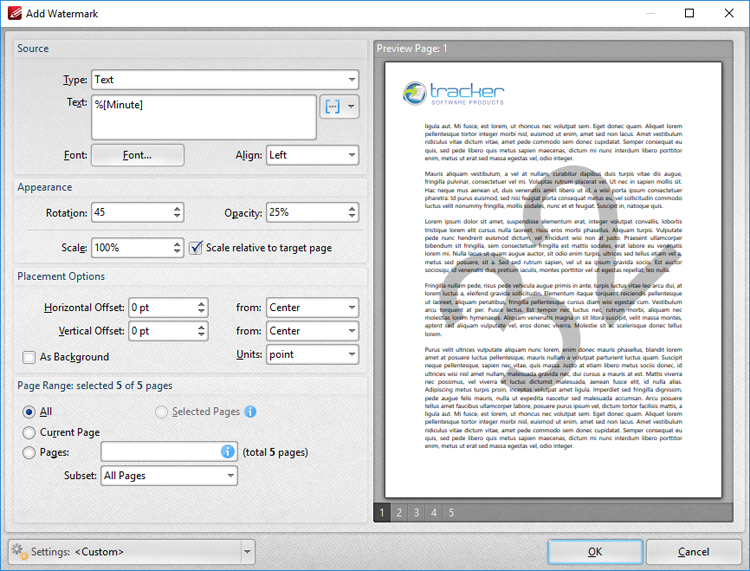Open the Horizontal Offset from dropdown
750x571 pixels.
point(312,307)
